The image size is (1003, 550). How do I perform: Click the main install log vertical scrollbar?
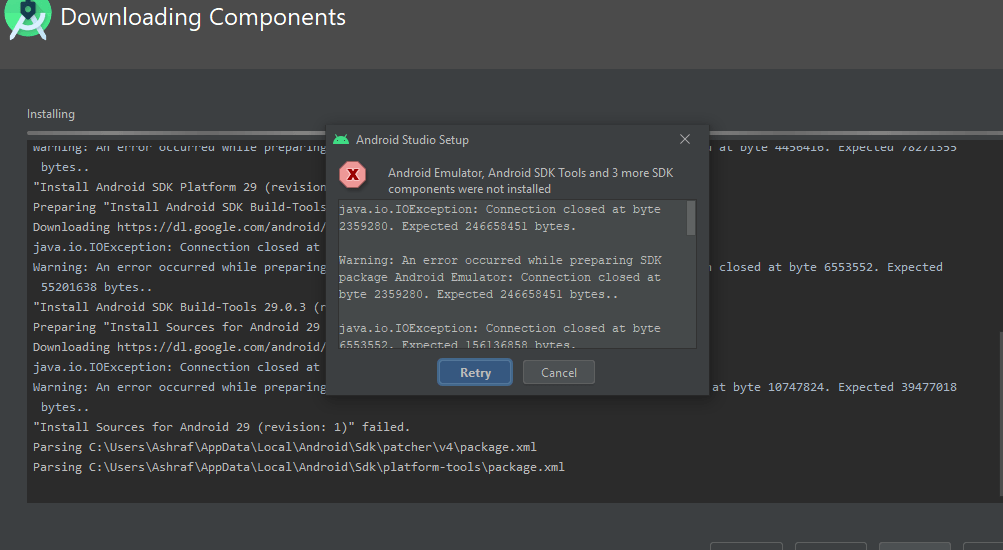click(1000, 413)
